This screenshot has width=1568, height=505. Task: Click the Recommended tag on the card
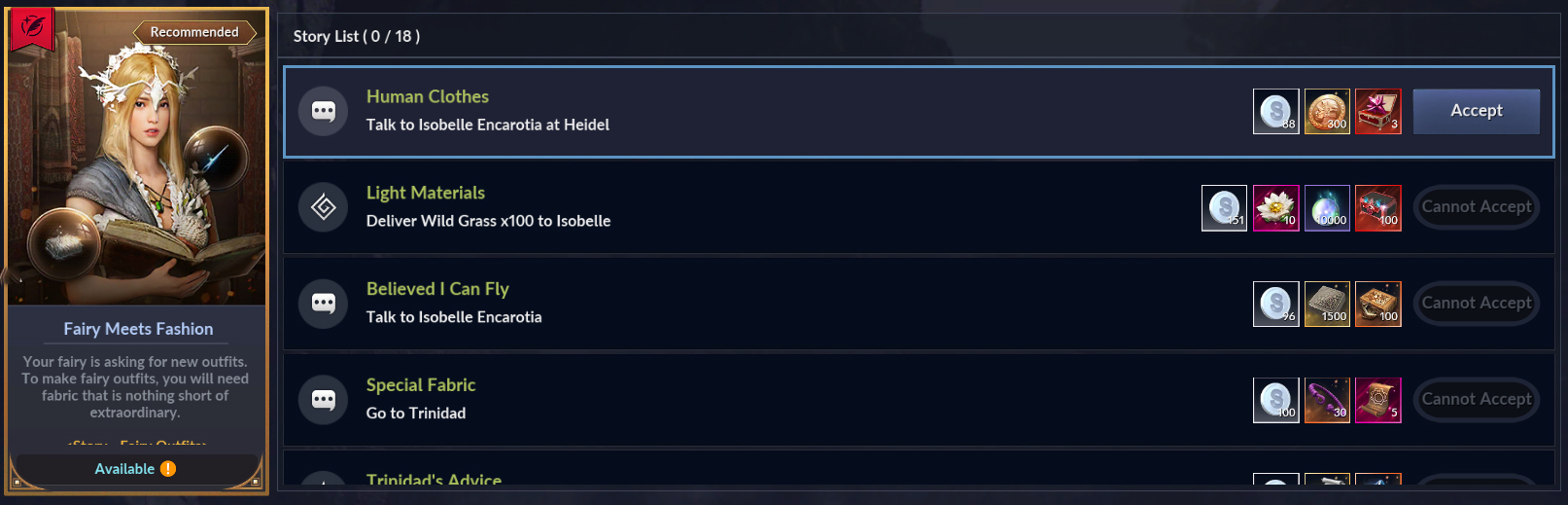194,32
